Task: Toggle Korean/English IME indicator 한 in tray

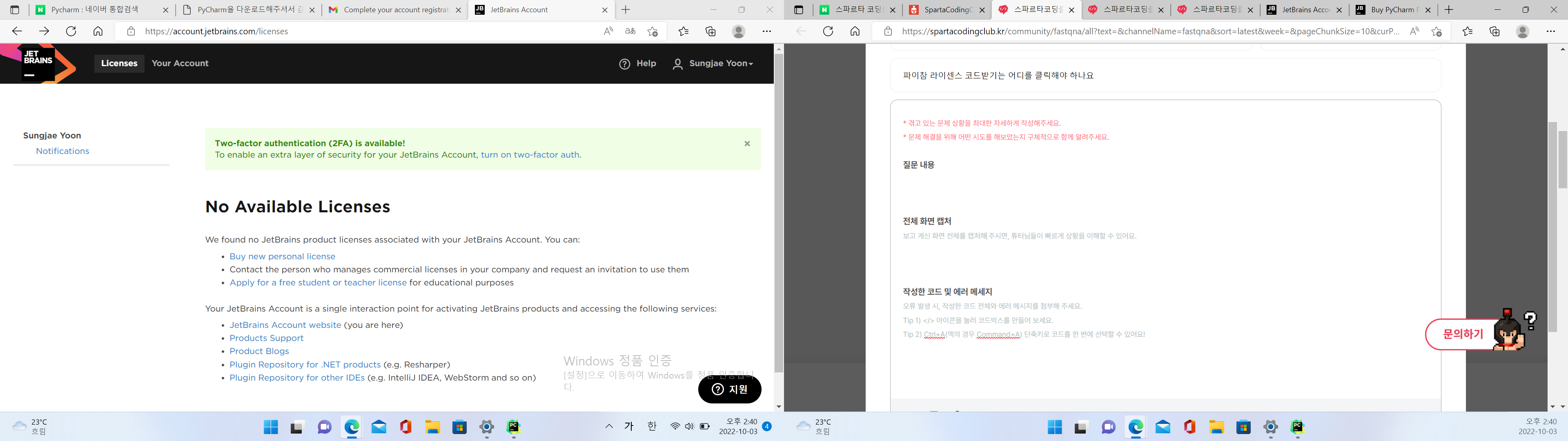Action: pyautogui.click(x=652, y=426)
